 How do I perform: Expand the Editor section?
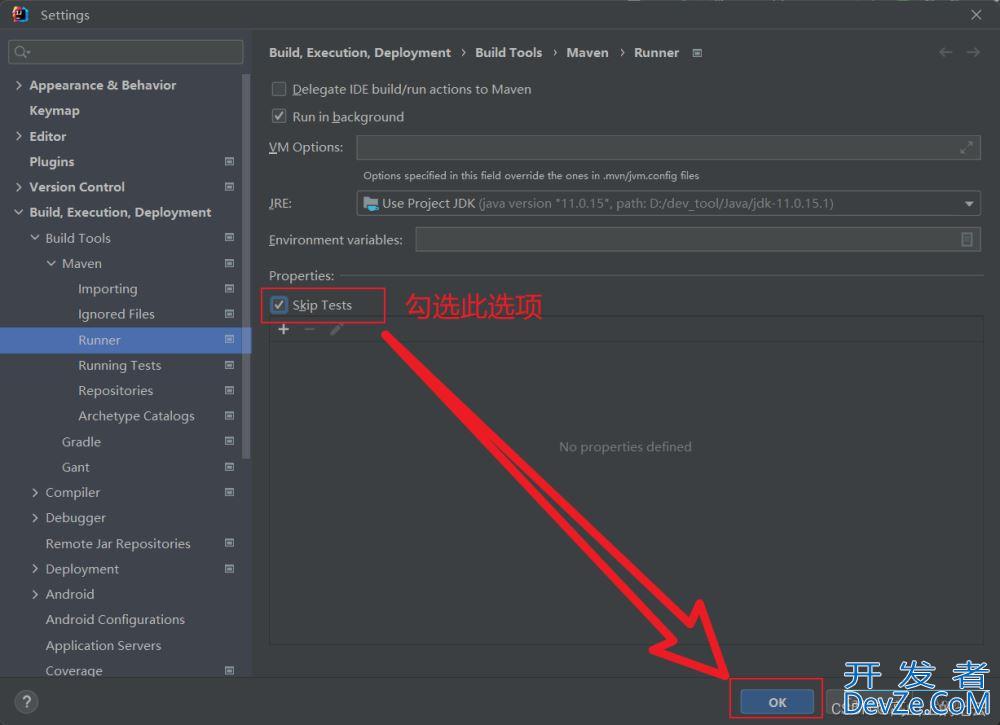(18, 136)
